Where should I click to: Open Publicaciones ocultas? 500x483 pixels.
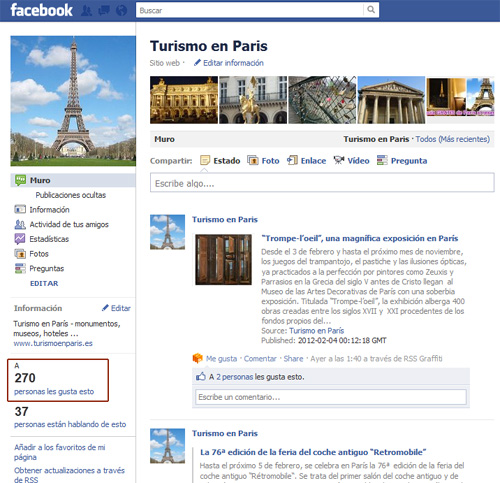coord(71,195)
